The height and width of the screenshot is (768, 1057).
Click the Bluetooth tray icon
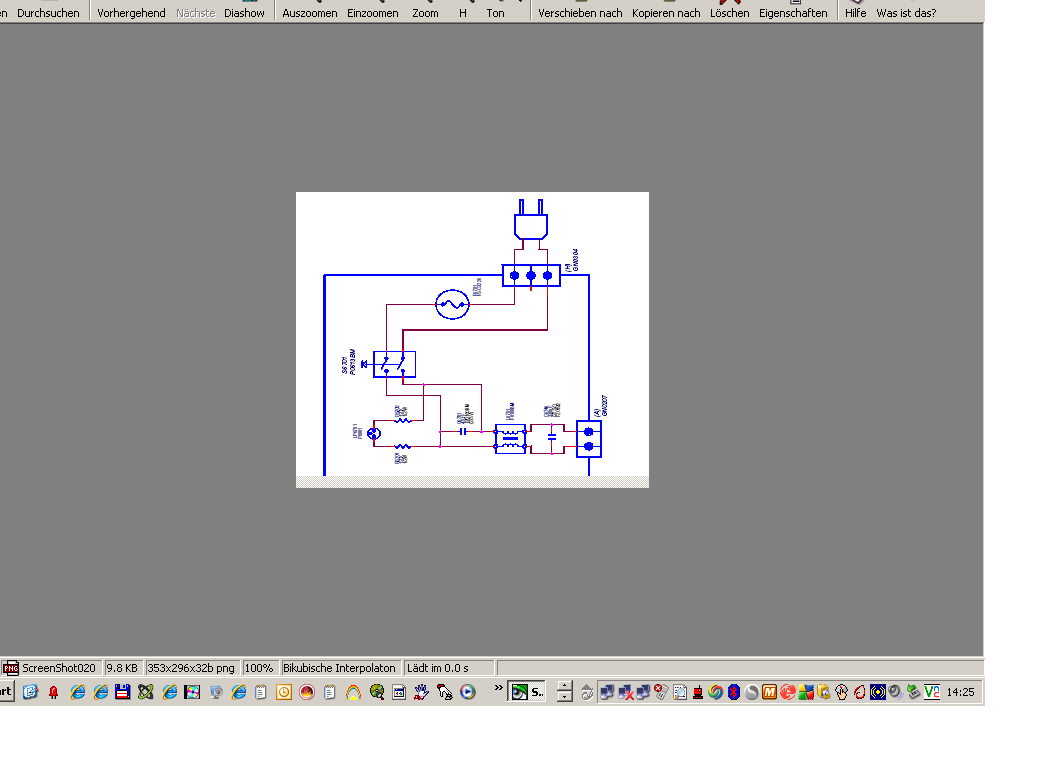point(734,692)
